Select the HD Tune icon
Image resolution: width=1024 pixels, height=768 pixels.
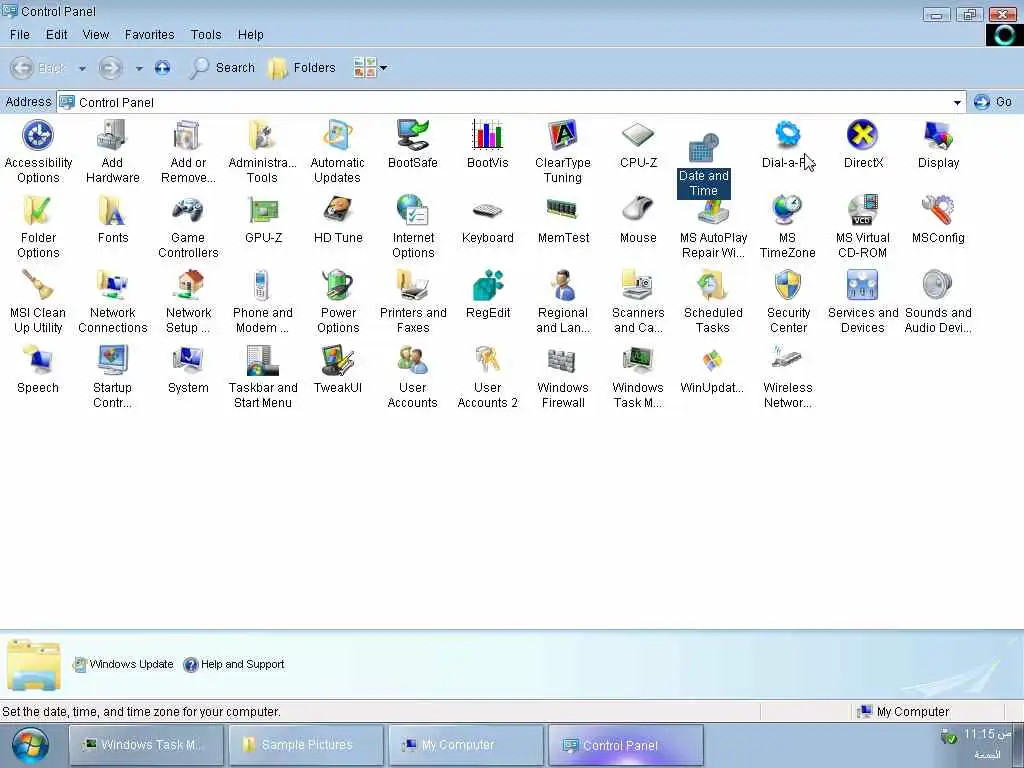pos(338,219)
